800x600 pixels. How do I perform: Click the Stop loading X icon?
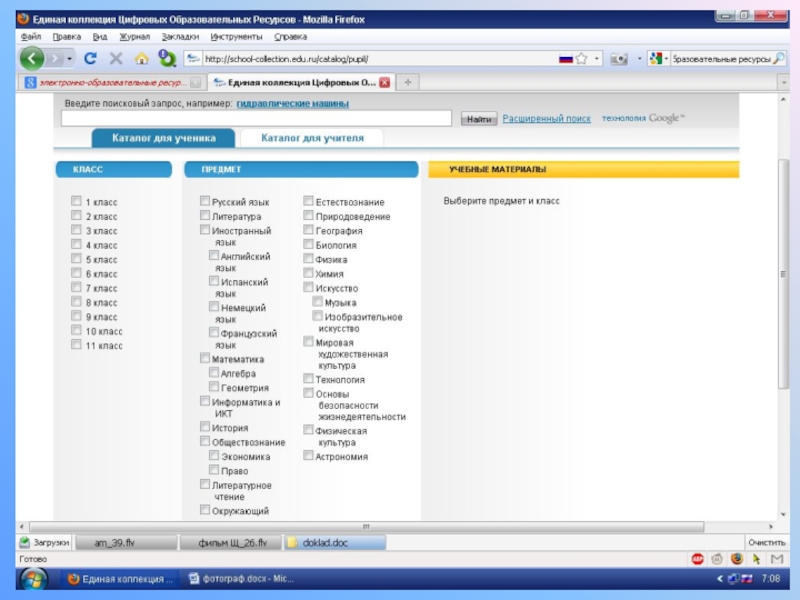tap(116, 59)
